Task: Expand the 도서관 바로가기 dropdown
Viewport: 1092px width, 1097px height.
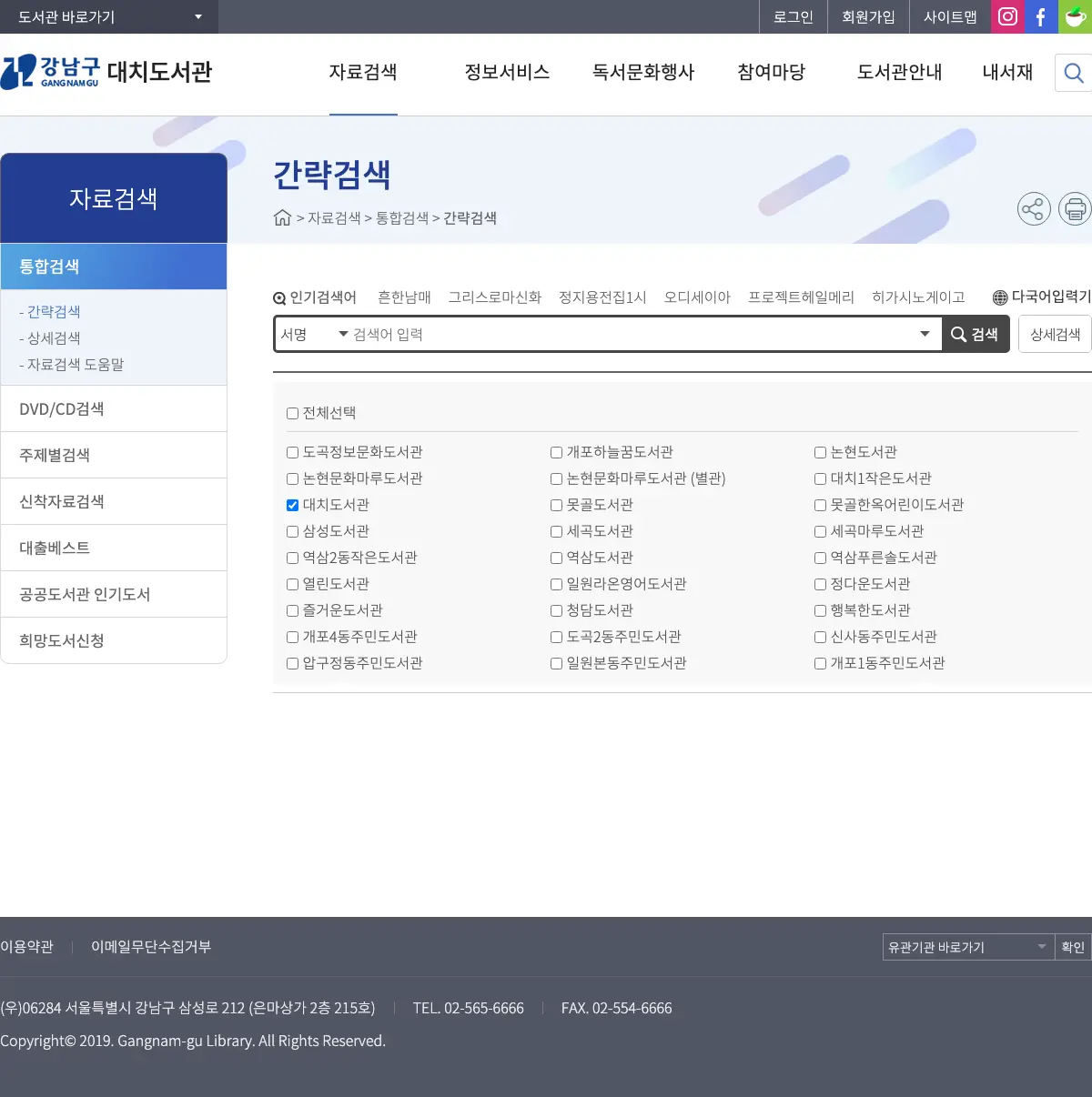Action: click(109, 16)
